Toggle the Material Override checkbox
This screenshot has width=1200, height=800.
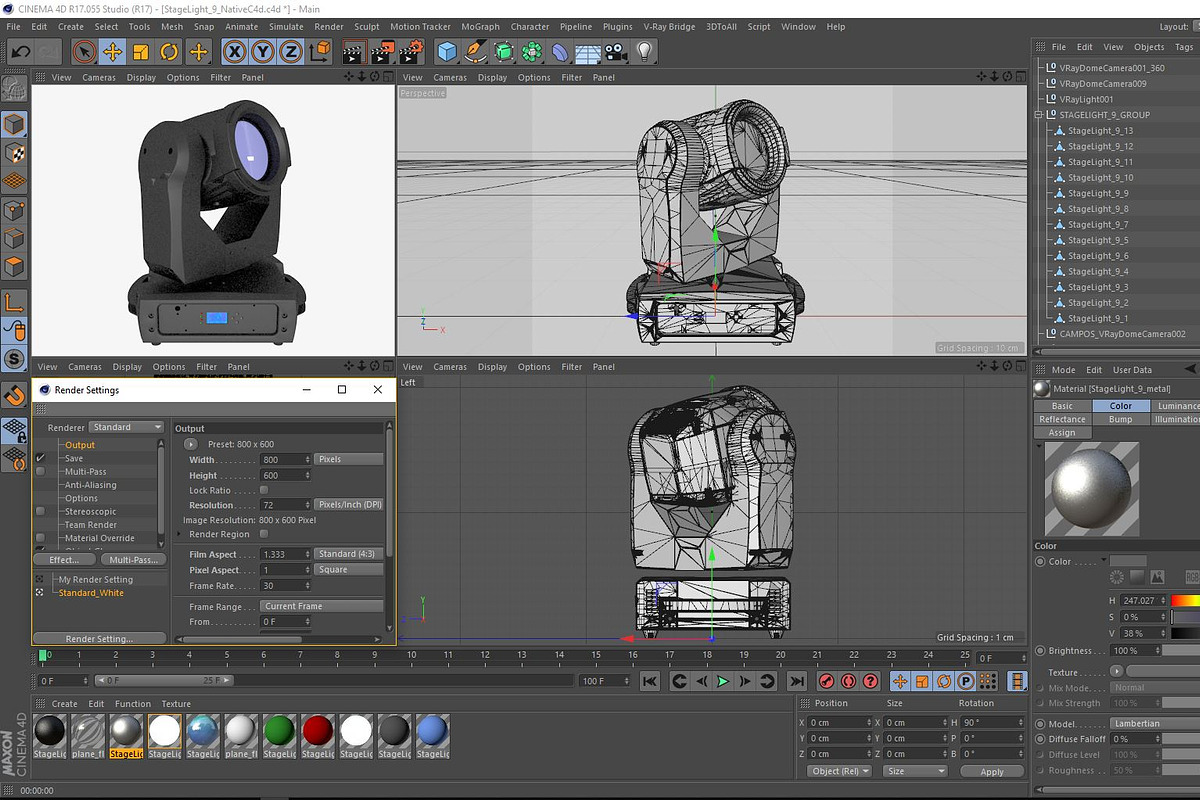(40, 538)
